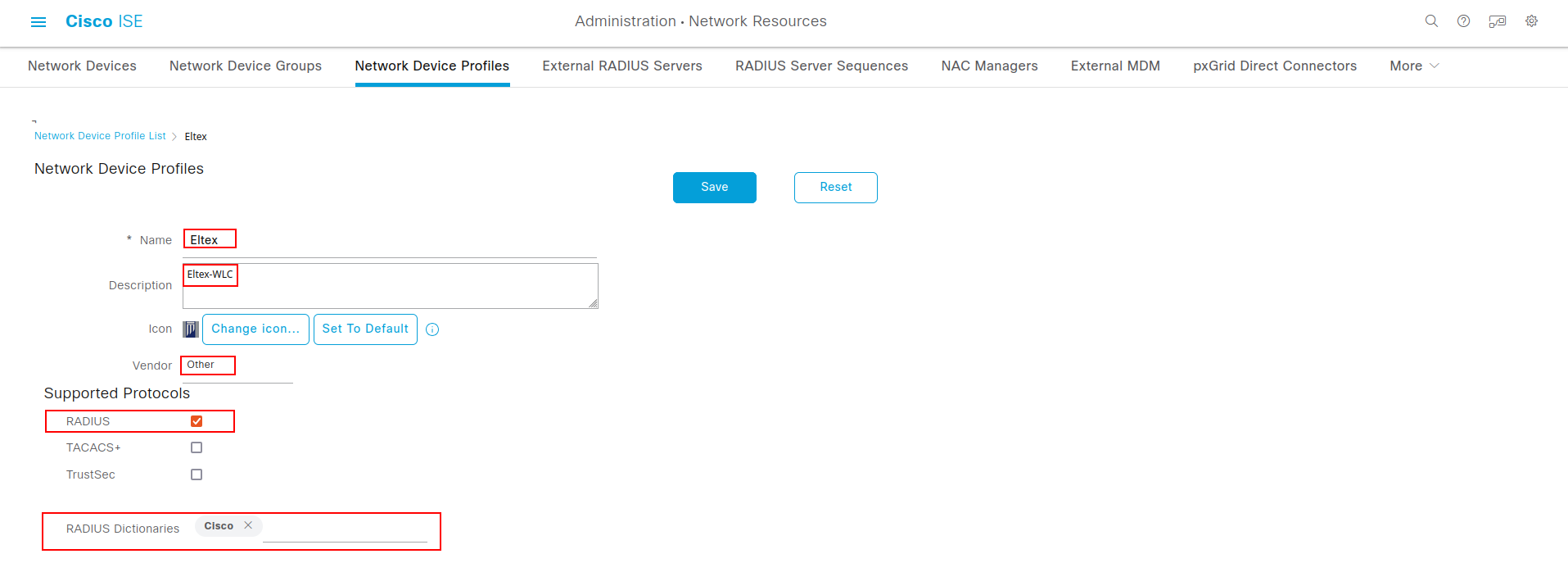Click the info icon beside Set To Default
Screen dimensions: 1568x563
click(x=432, y=329)
